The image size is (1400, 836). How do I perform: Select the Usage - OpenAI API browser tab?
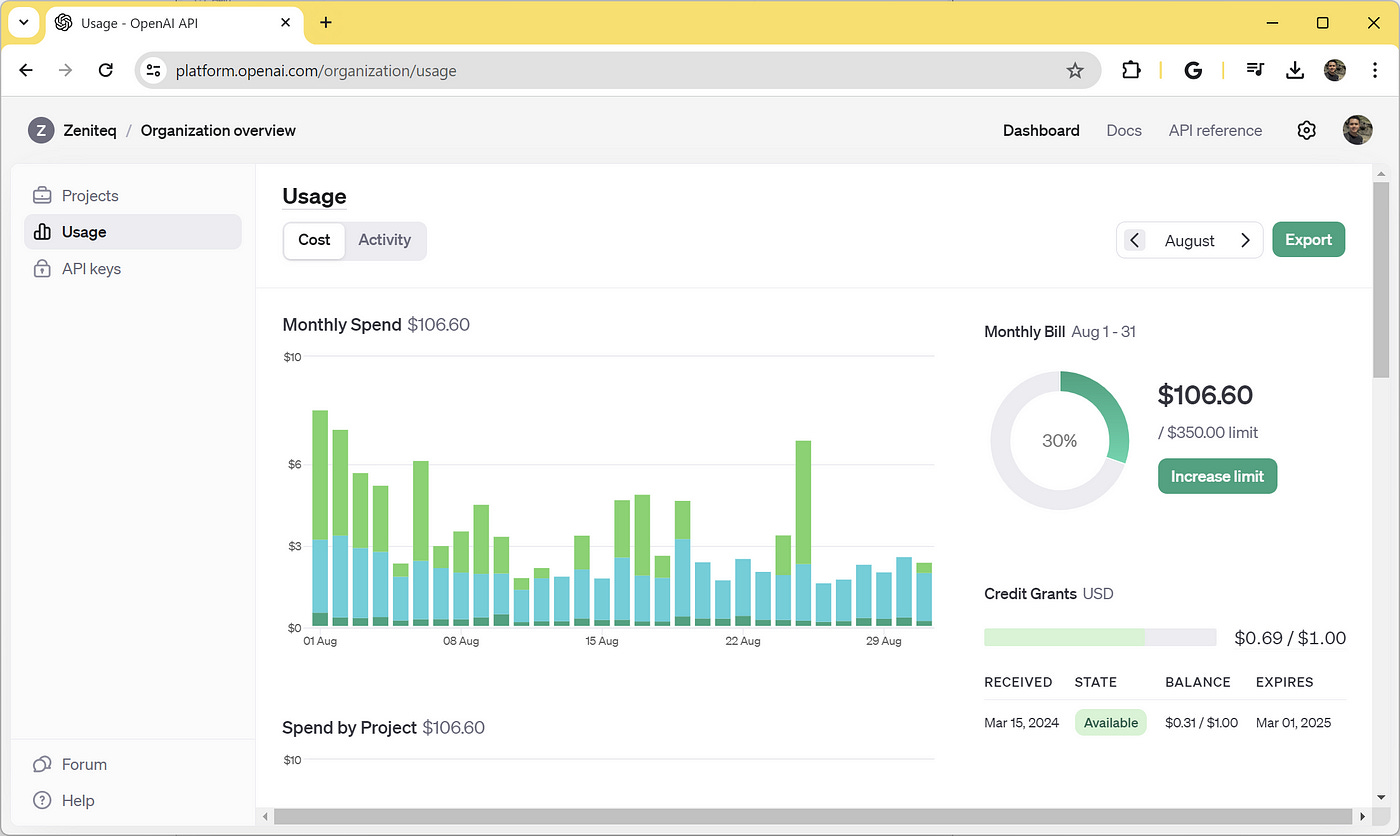click(175, 23)
